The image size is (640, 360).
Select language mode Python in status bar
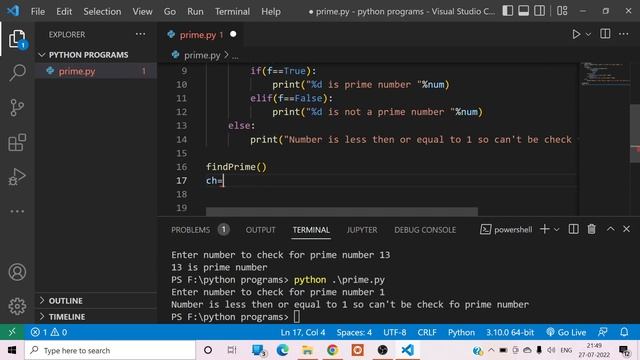(461, 332)
